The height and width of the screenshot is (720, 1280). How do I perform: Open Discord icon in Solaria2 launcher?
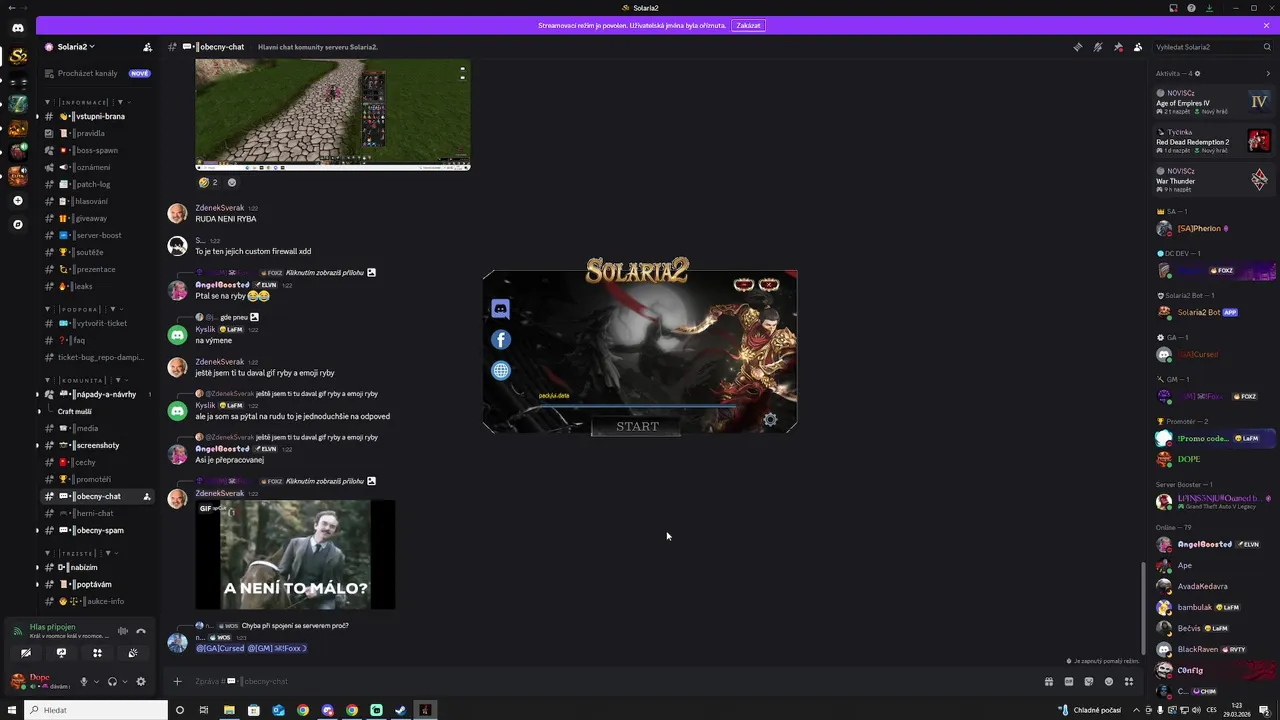click(501, 310)
